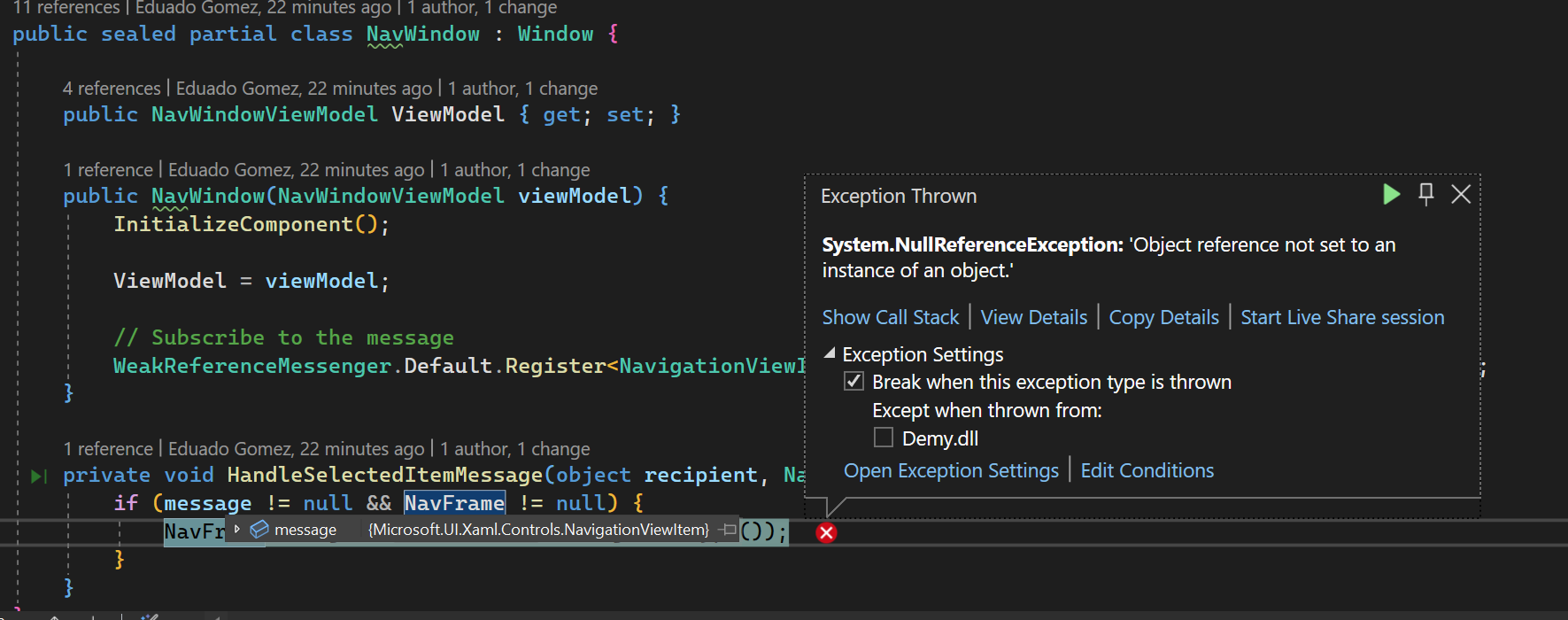Image resolution: width=1568 pixels, height=620 pixels.
Task: Click the NavWindow class name
Action: click(423, 34)
